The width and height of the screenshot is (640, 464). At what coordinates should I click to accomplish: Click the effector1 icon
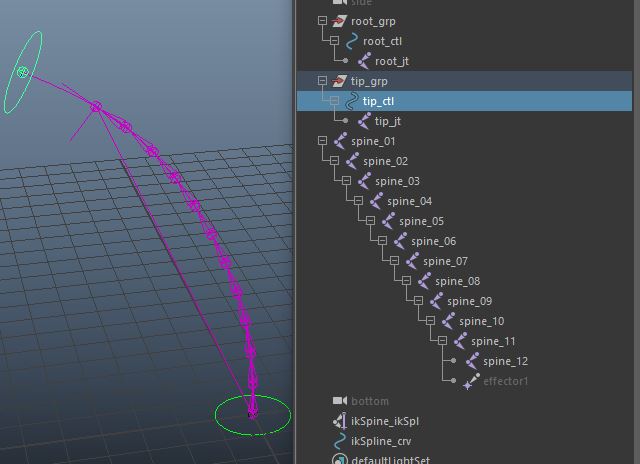point(471,381)
